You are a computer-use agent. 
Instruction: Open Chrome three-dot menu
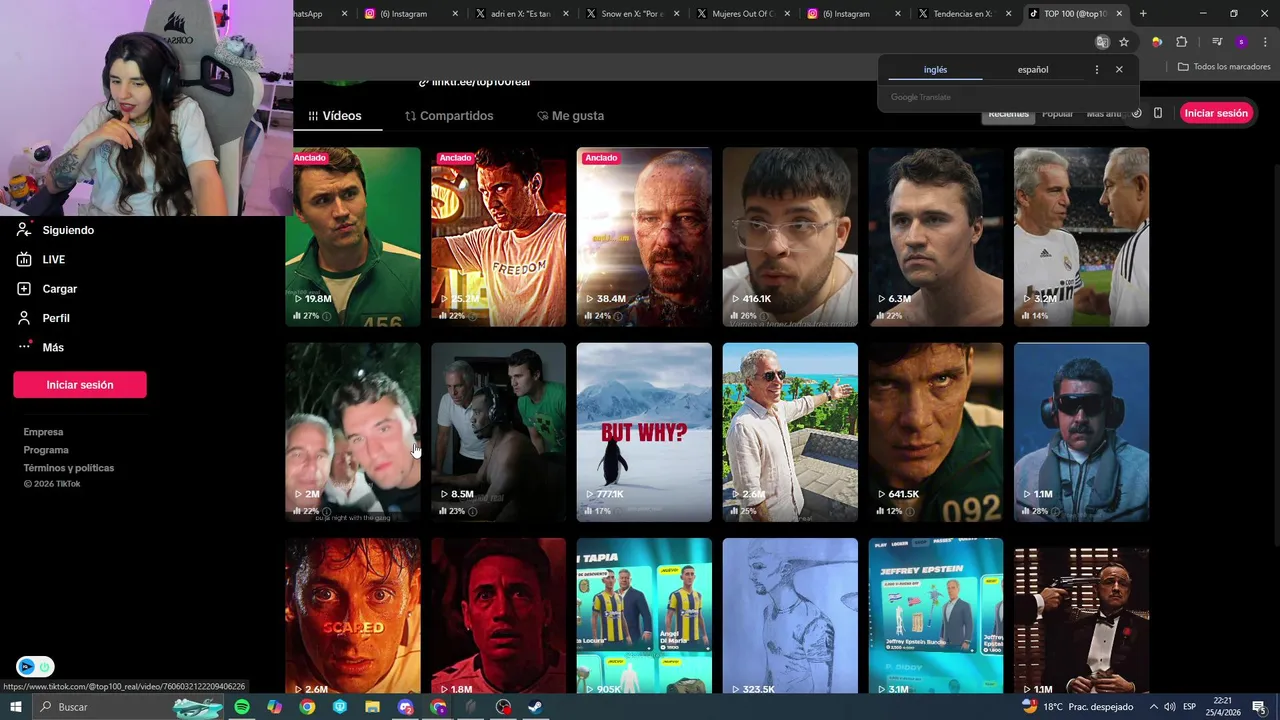click(1265, 42)
